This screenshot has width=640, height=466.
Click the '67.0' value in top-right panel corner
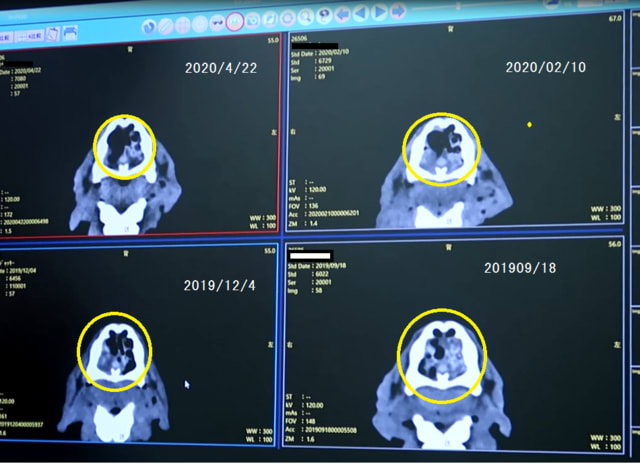click(615, 18)
